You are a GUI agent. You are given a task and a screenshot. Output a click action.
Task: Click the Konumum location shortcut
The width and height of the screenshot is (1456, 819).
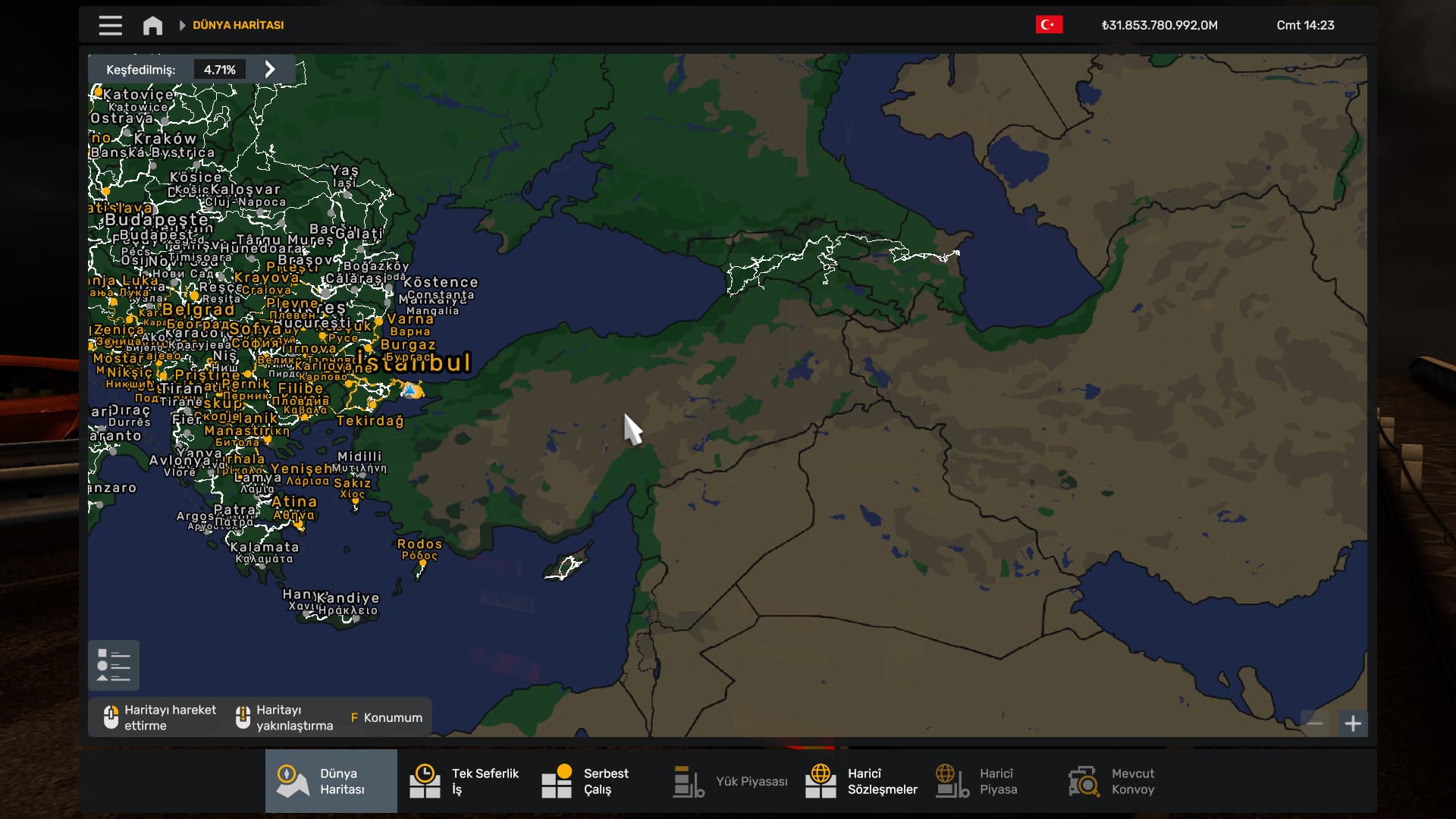(x=386, y=717)
